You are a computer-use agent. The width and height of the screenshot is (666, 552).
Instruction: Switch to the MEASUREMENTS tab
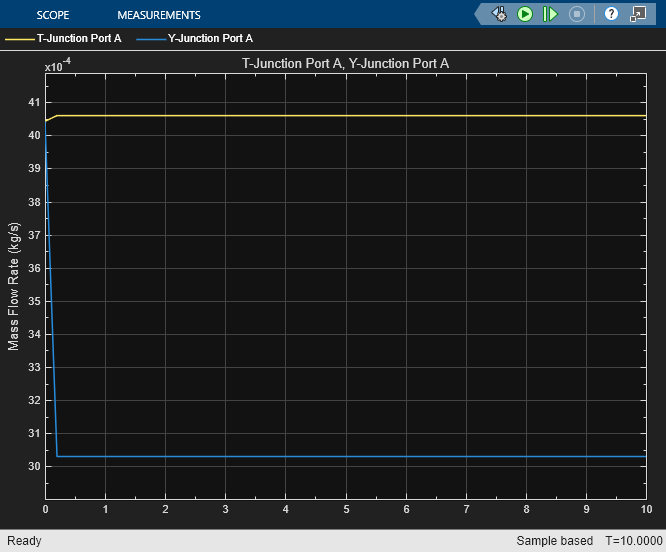tap(158, 15)
